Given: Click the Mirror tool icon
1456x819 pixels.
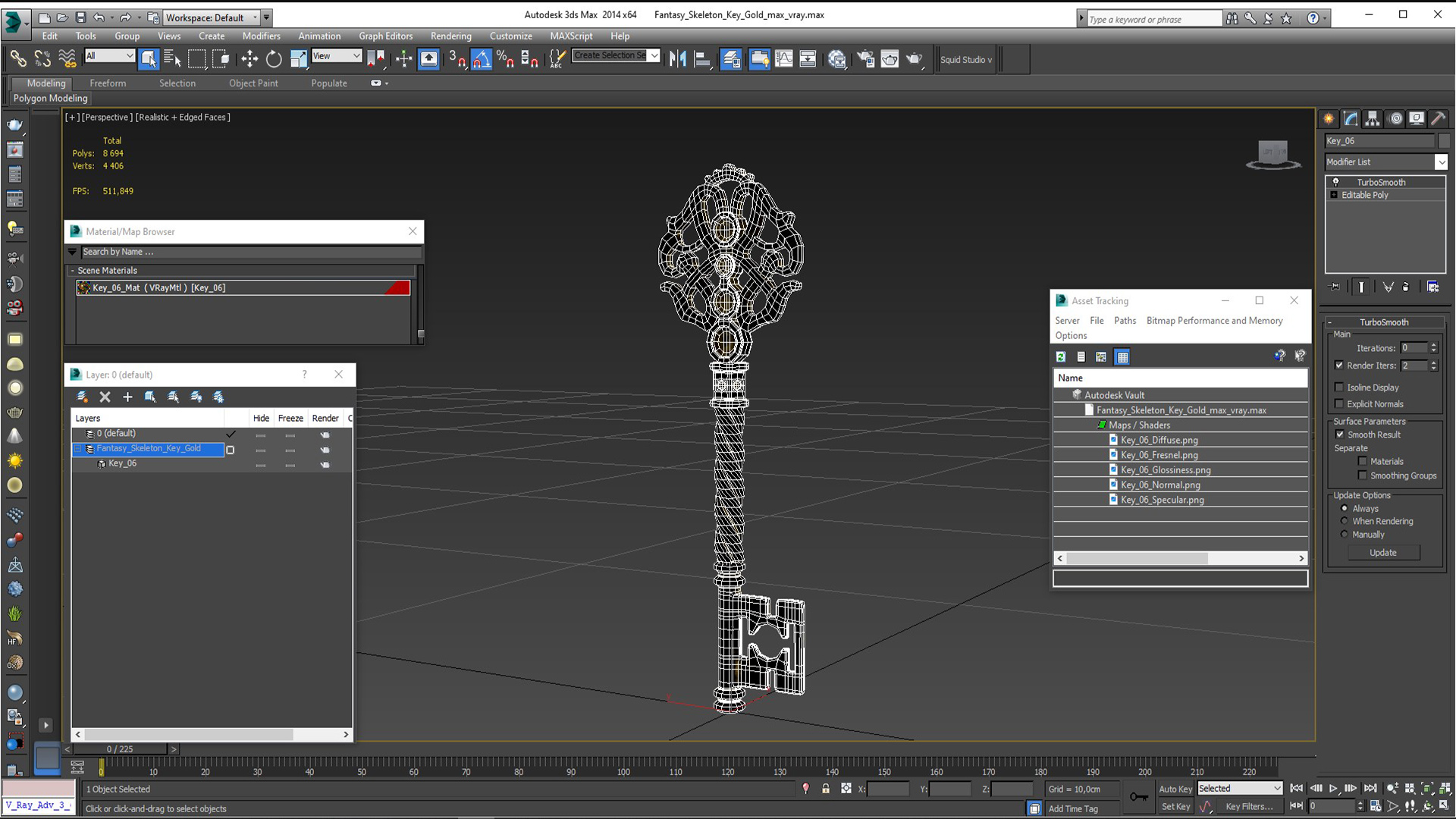Looking at the screenshot, I should click(x=677, y=59).
